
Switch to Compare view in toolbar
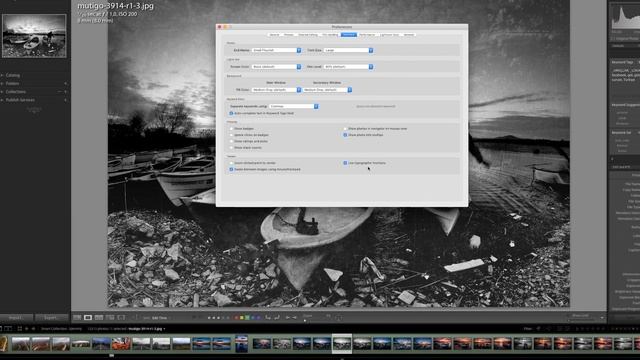coord(99,318)
